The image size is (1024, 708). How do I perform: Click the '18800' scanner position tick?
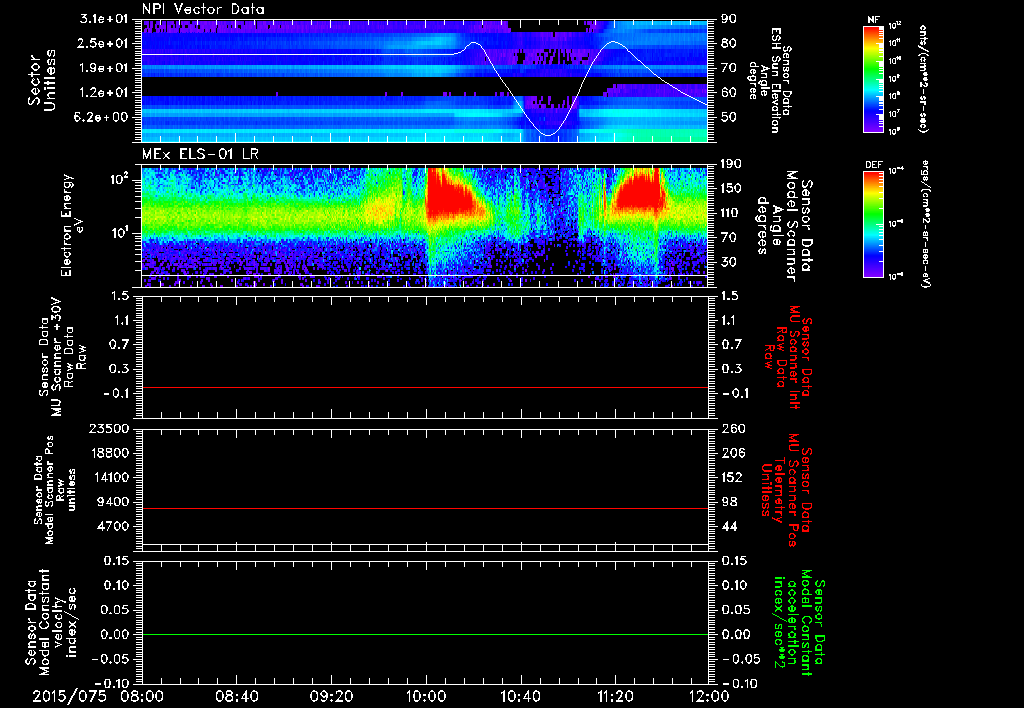(109, 453)
